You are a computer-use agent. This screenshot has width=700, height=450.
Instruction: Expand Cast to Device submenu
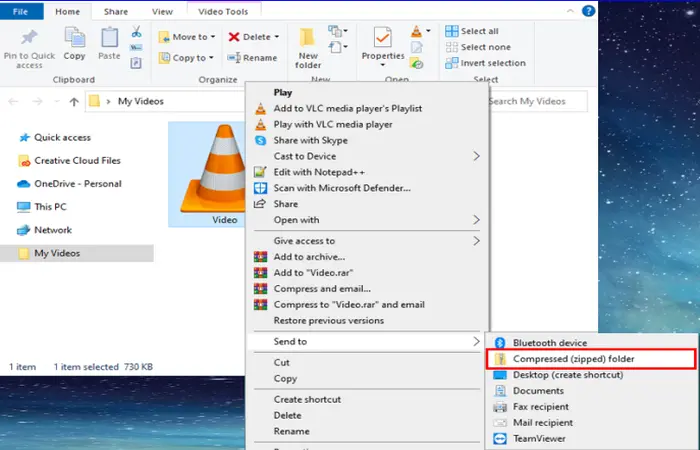[x=367, y=156]
